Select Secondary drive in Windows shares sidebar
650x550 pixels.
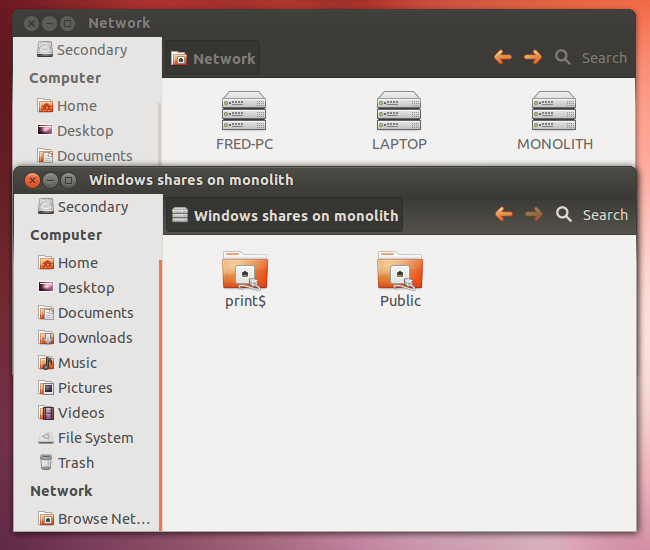point(83,206)
